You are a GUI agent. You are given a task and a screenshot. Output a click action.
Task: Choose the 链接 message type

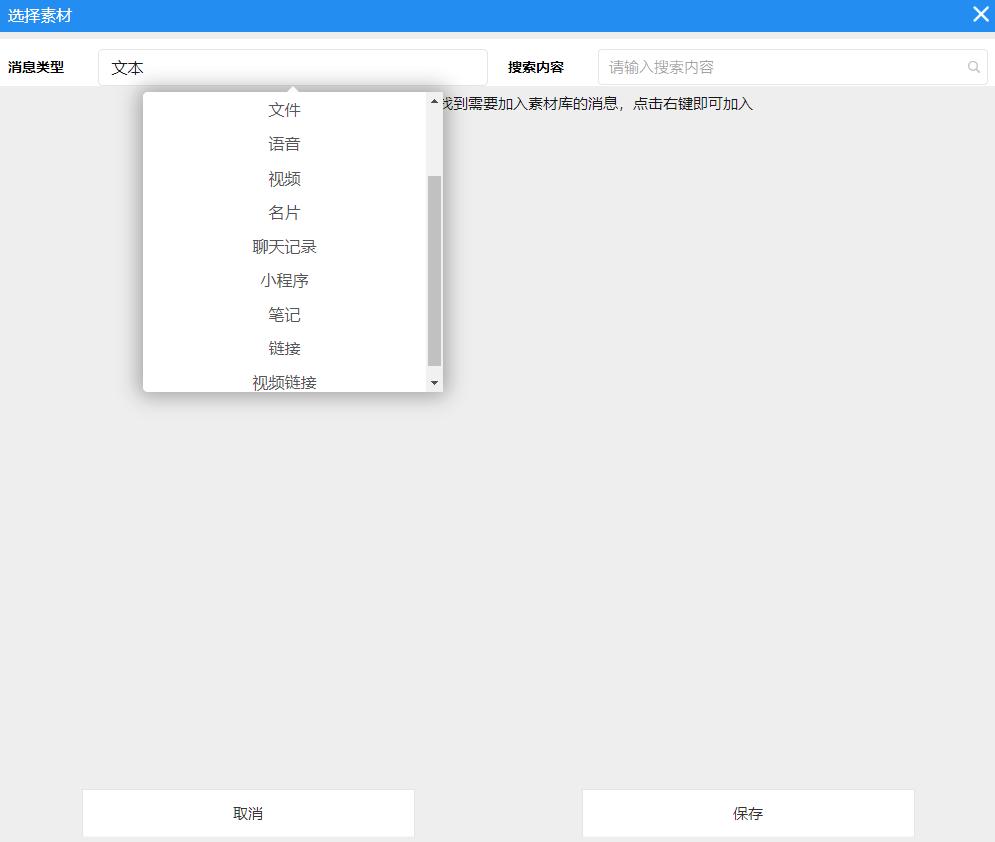(284, 348)
